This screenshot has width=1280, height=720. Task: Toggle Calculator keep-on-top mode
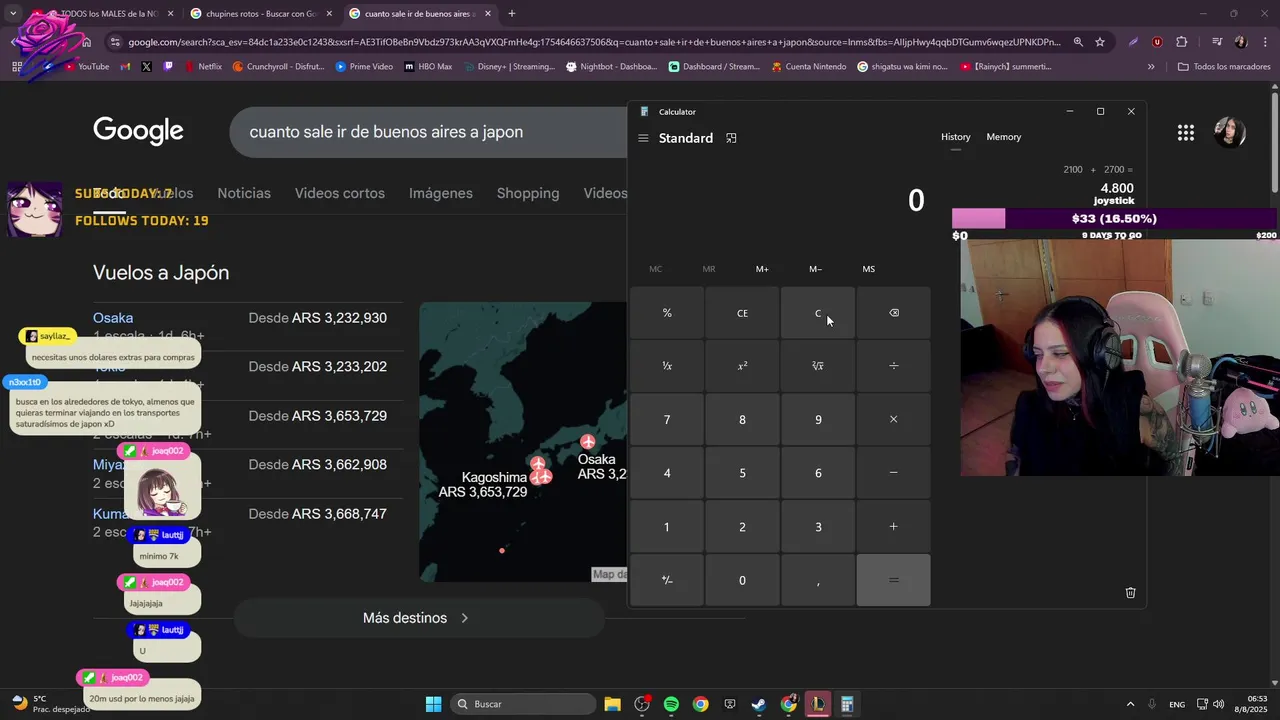pyautogui.click(x=731, y=138)
